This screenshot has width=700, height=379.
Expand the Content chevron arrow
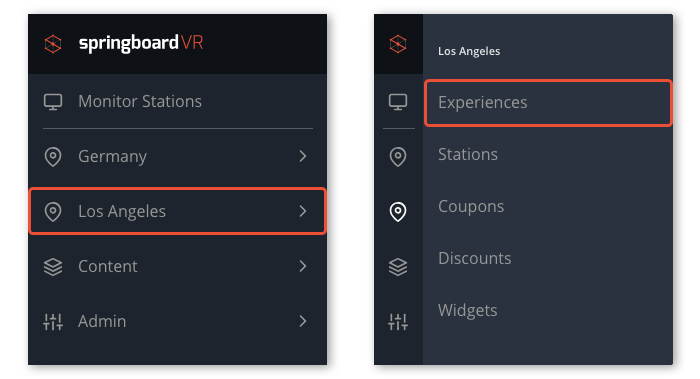(x=303, y=266)
